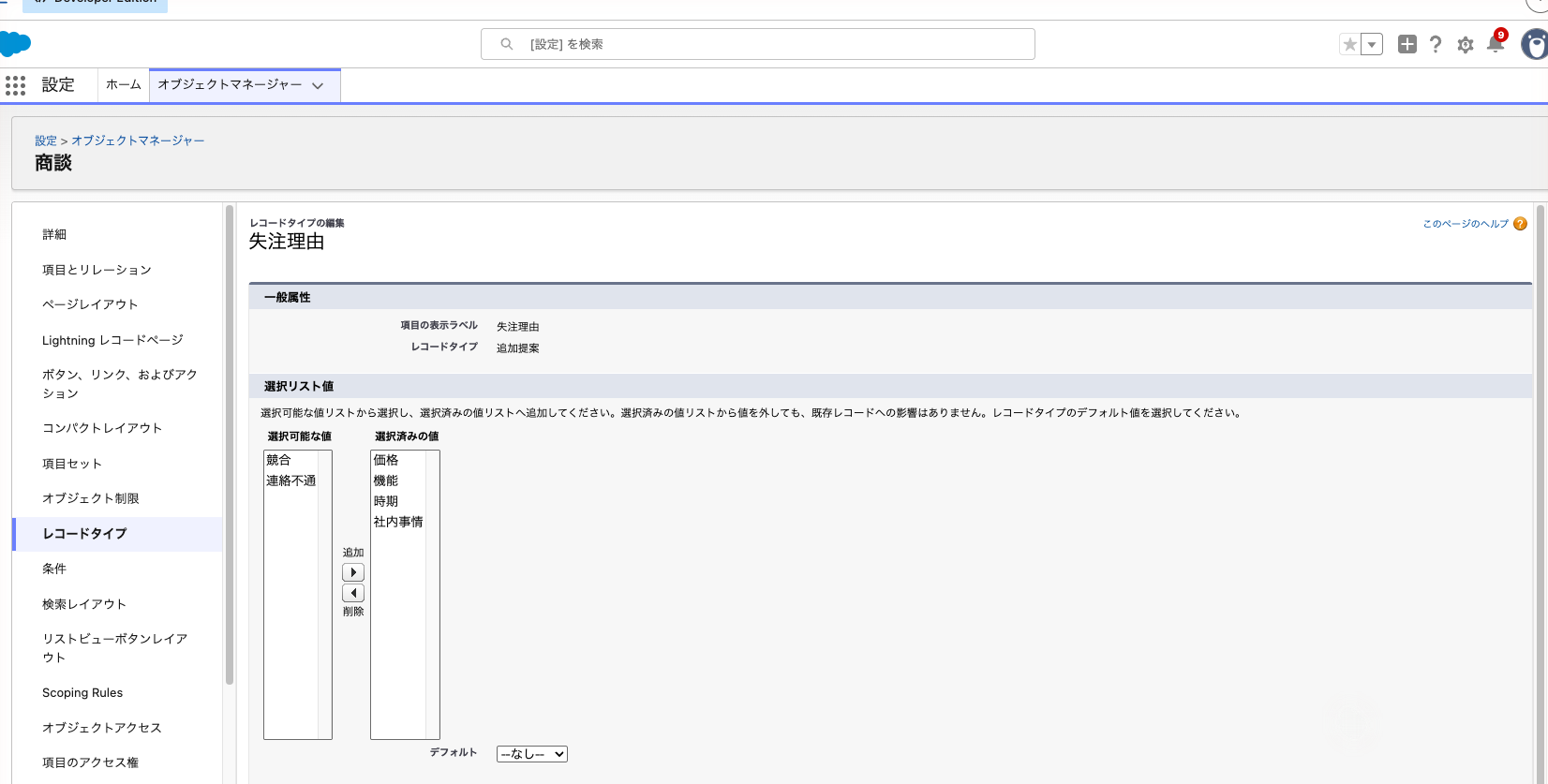Open the App Launcher grid icon
The image size is (1548, 784).
pos(15,85)
